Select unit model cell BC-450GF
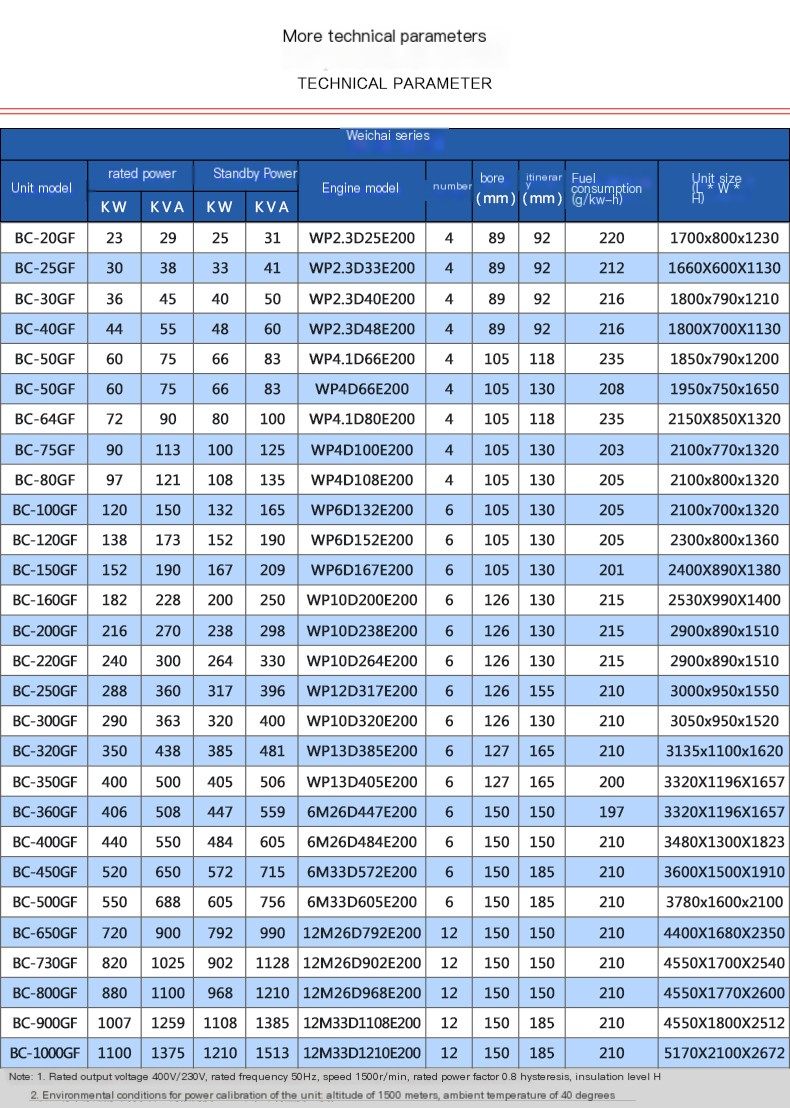Screen dimensions: 790x1108 (45, 872)
